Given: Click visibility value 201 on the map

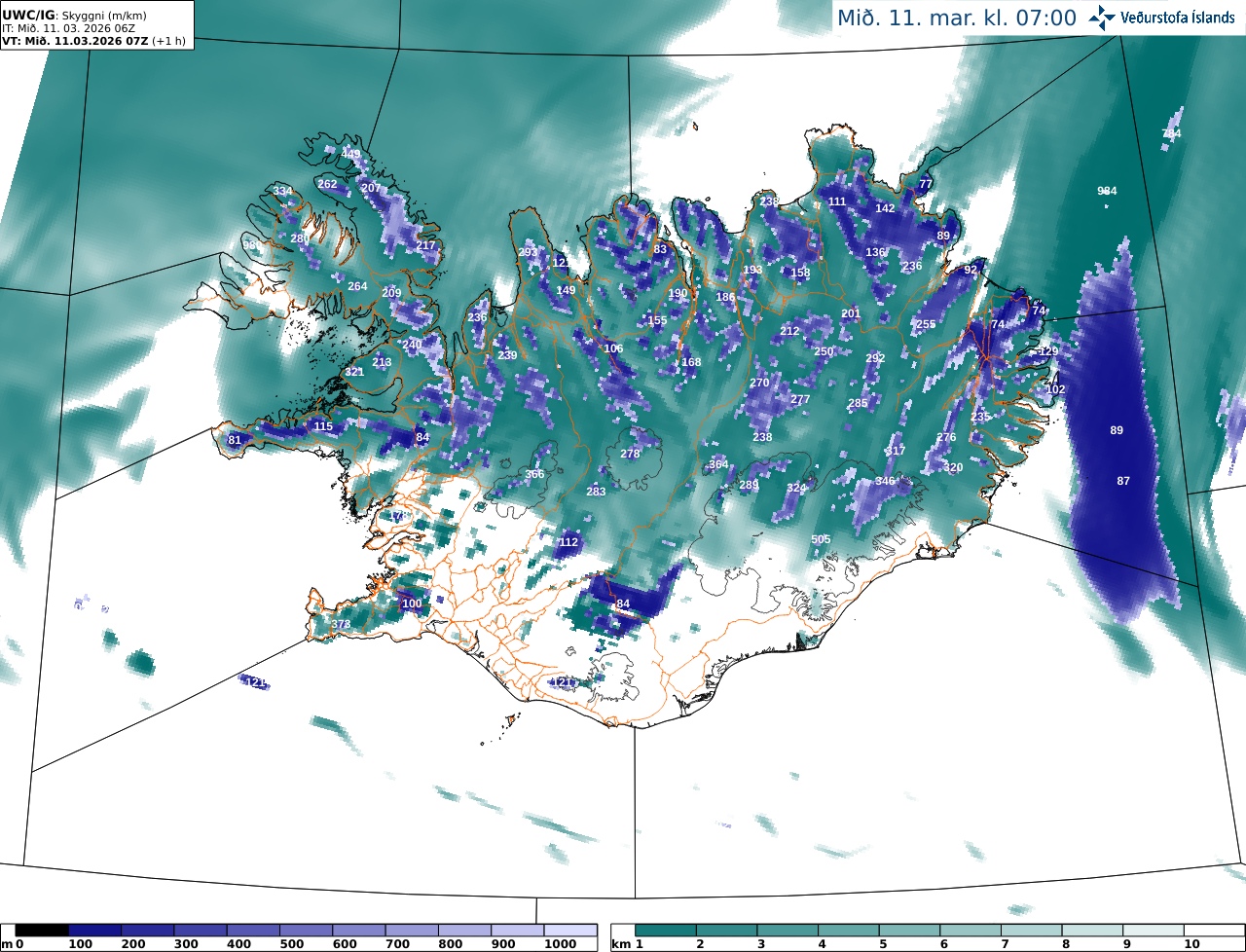Looking at the screenshot, I should [851, 312].
